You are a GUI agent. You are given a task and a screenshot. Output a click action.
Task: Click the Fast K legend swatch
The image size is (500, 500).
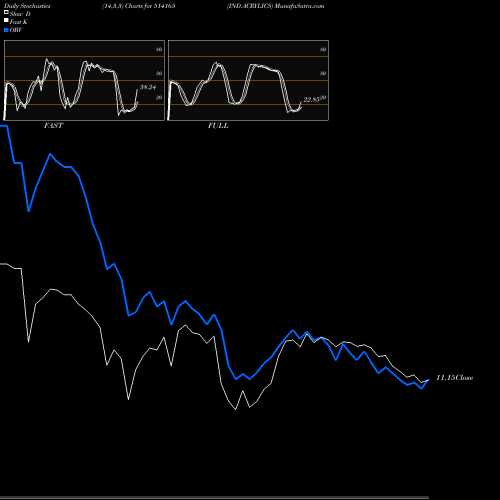click(x=6, y=21)
